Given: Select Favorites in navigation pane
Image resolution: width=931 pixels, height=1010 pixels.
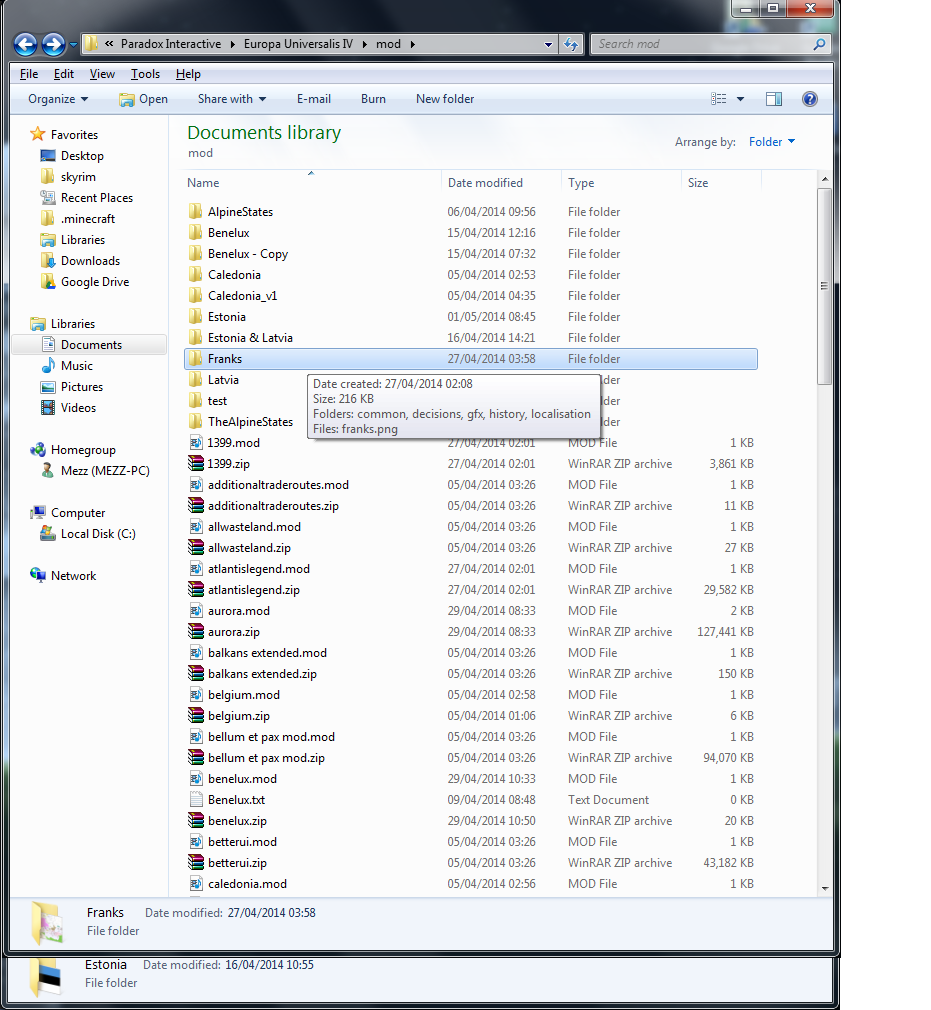Looking at the screenshot, I should point(74,135).
